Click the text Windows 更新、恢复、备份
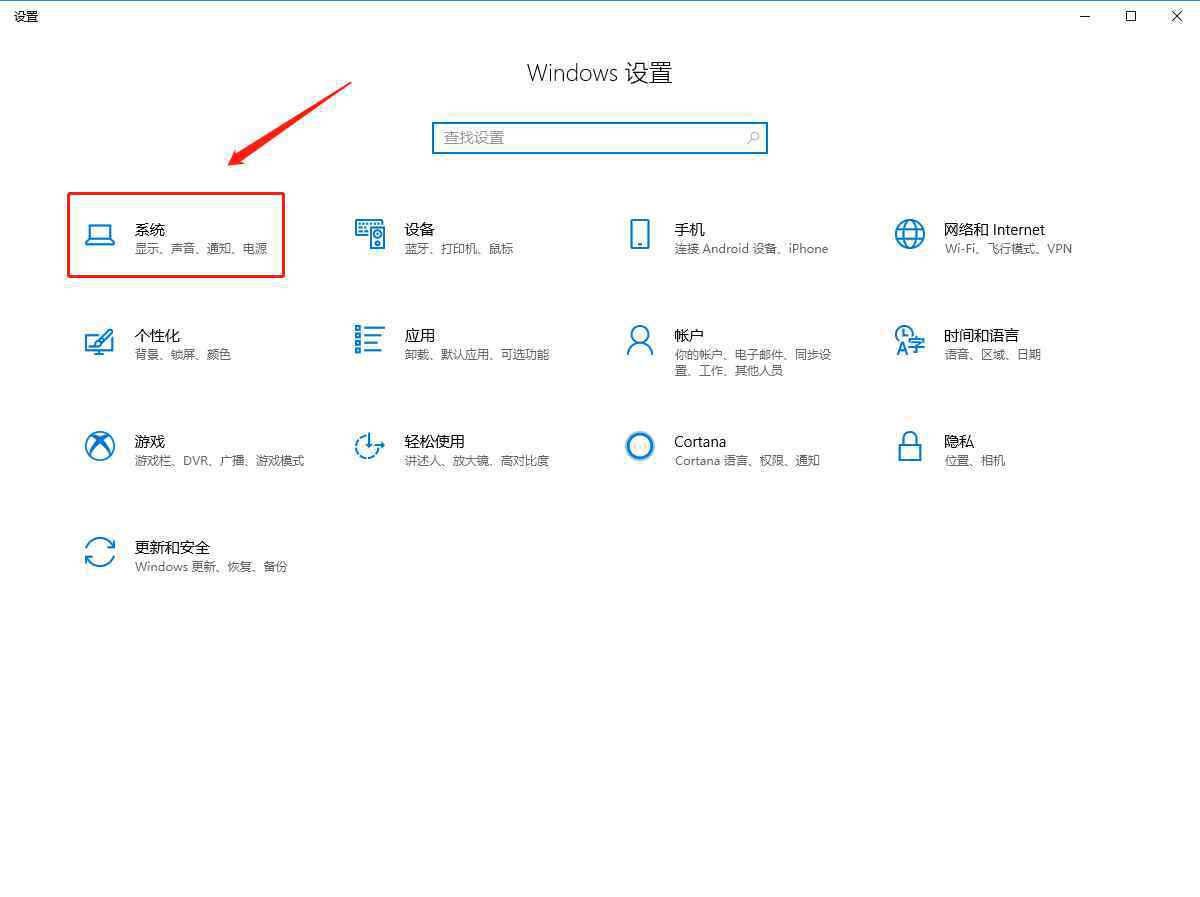The image size is (1200, 897). tap(211, 567)
